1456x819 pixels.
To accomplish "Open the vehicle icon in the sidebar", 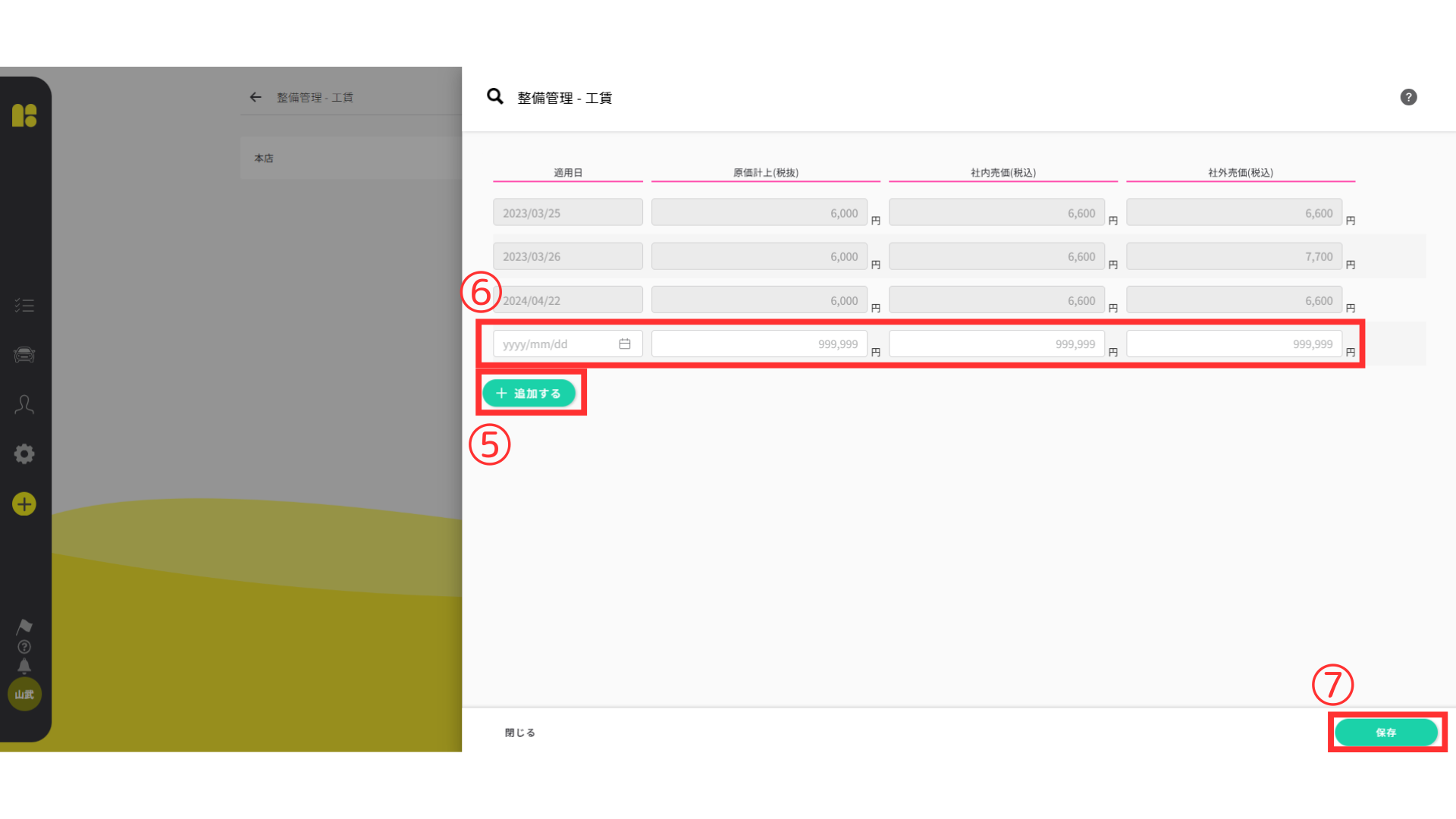I will [24, 355].
